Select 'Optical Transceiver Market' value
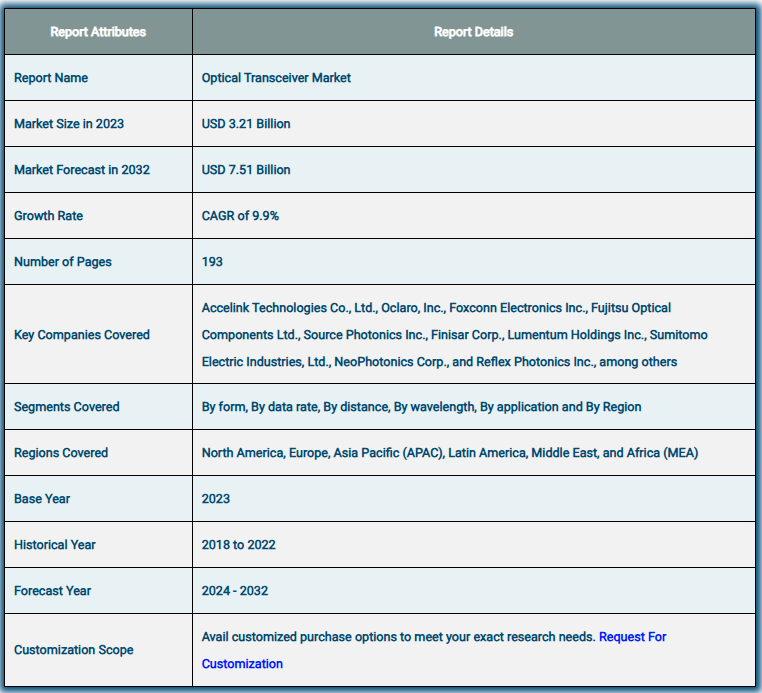 tap(276, 78)
